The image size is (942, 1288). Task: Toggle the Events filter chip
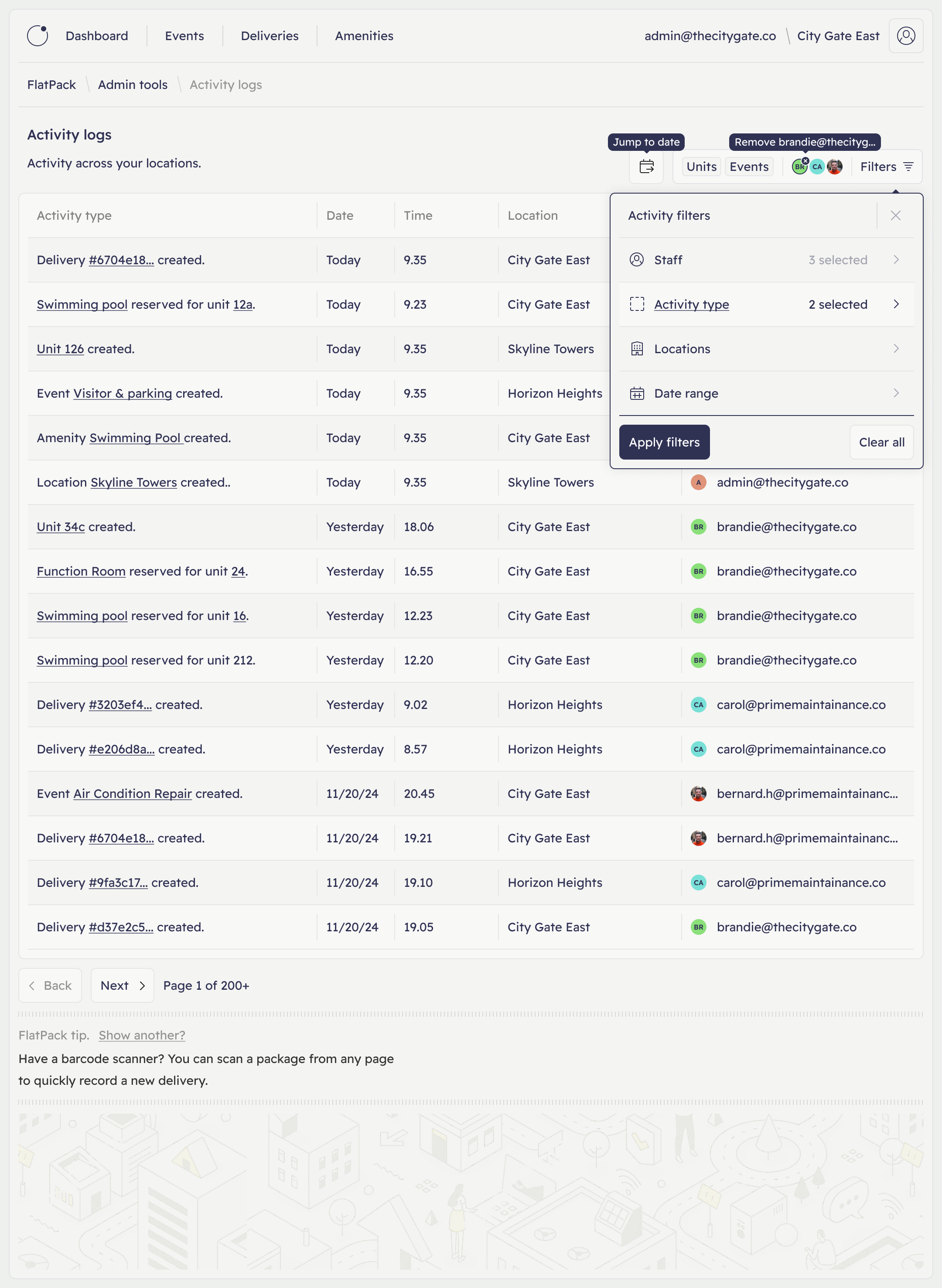749,167
